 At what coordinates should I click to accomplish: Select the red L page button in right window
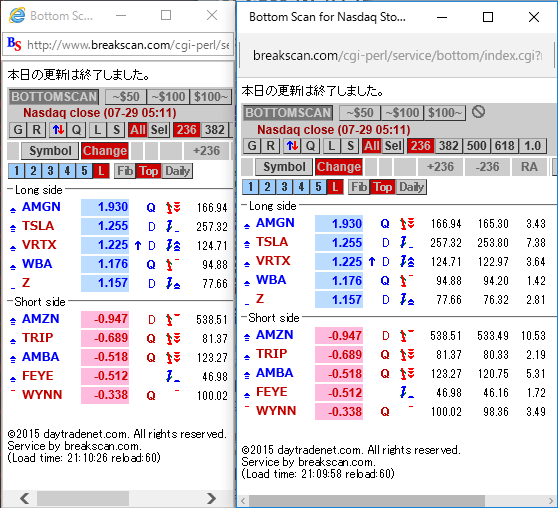point(335,187)
